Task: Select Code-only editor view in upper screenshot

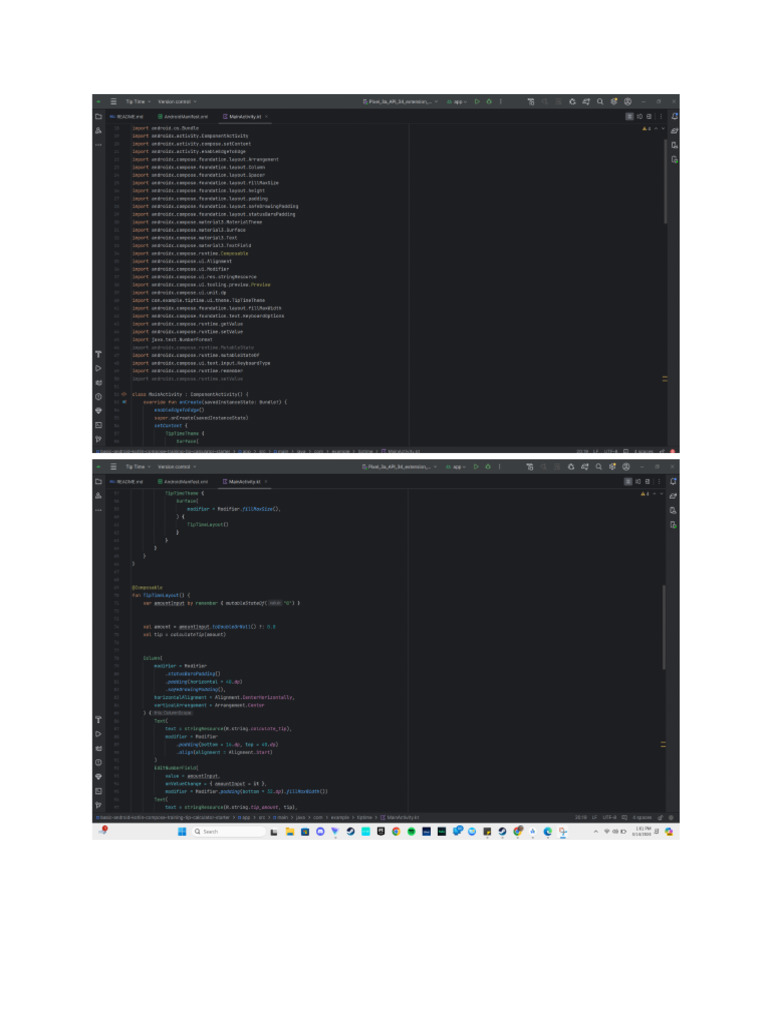Action: 630,116
